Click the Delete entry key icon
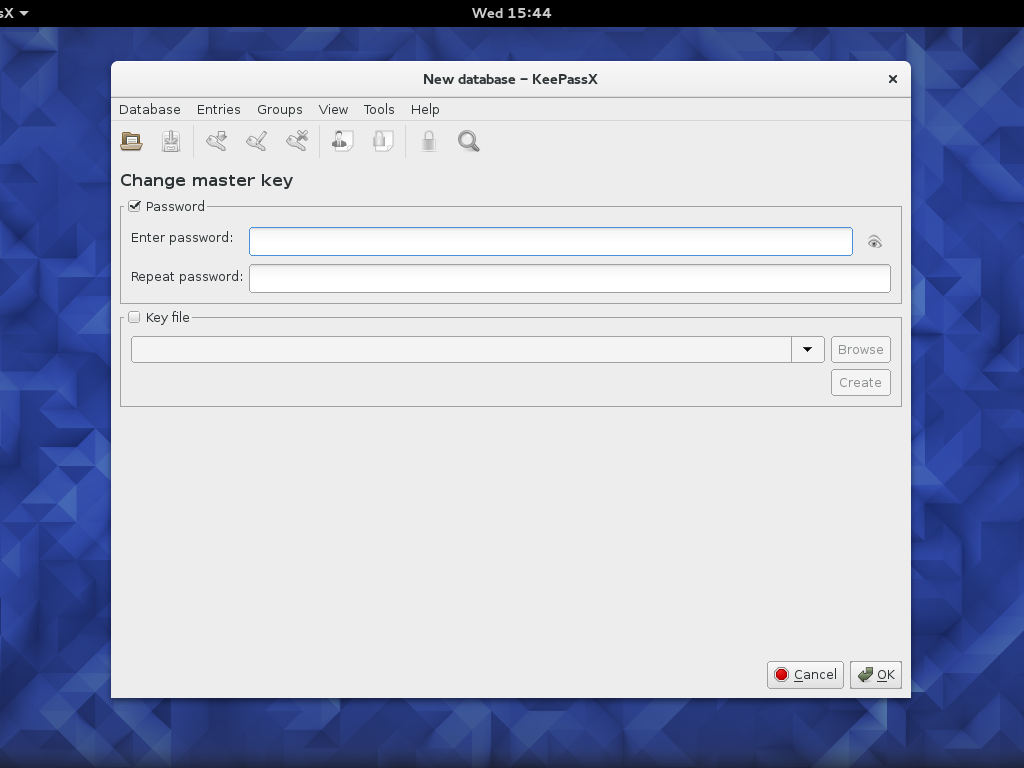The width and height of the screenshot is (1024, 768). (297, 141)
